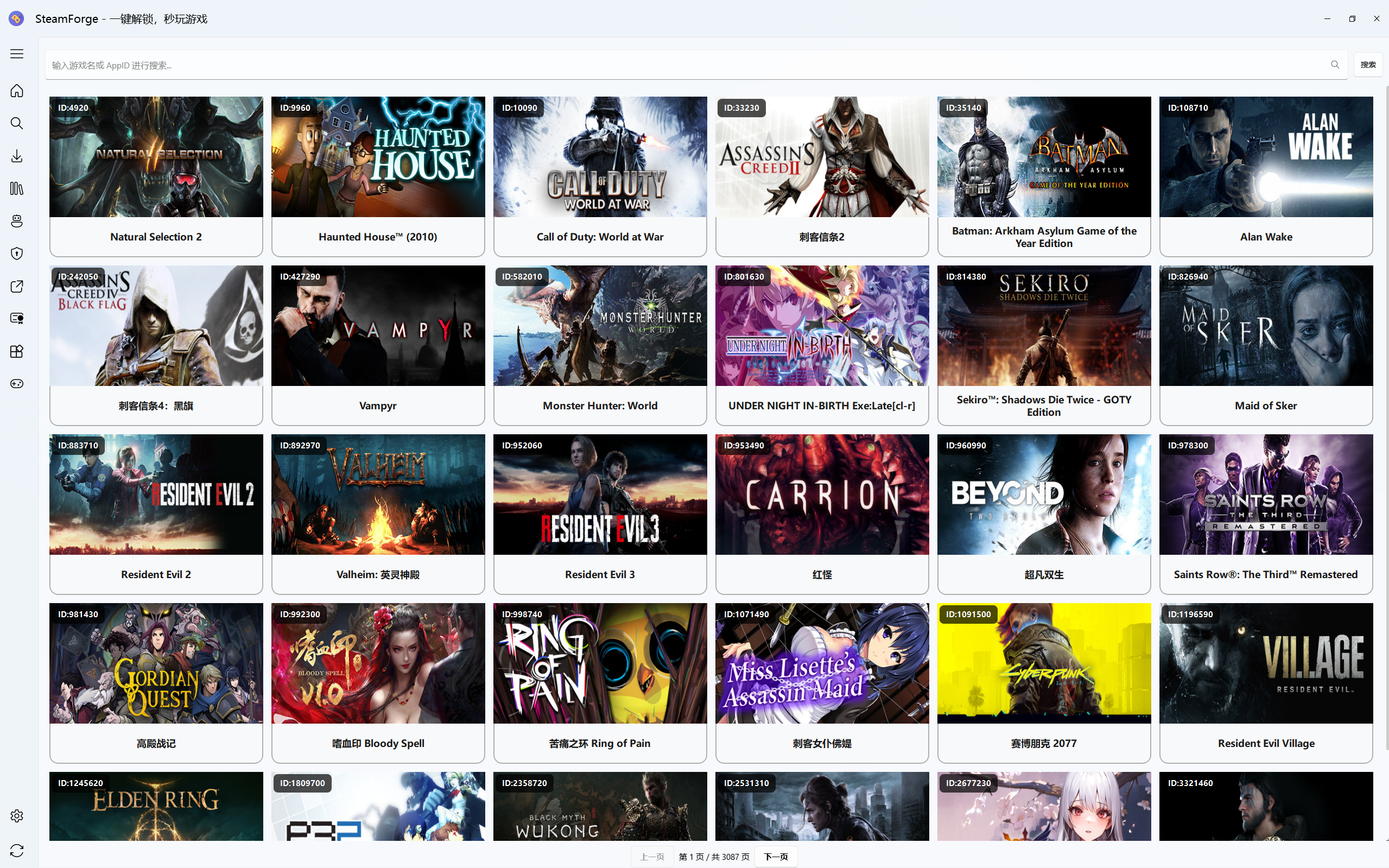
Task: Select the Monster Hunter: World game card
Action: [600, 345]
